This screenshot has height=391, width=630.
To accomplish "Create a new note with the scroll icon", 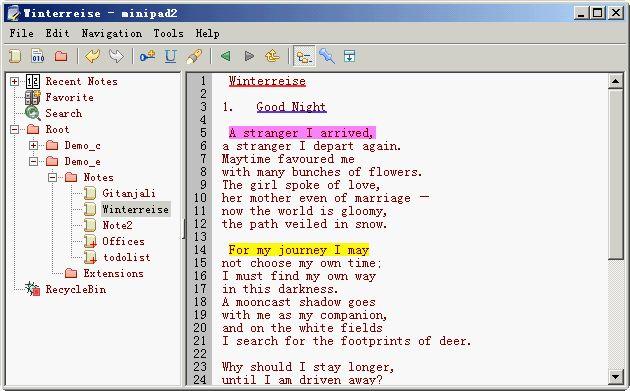I will click(x=15, y=56).
